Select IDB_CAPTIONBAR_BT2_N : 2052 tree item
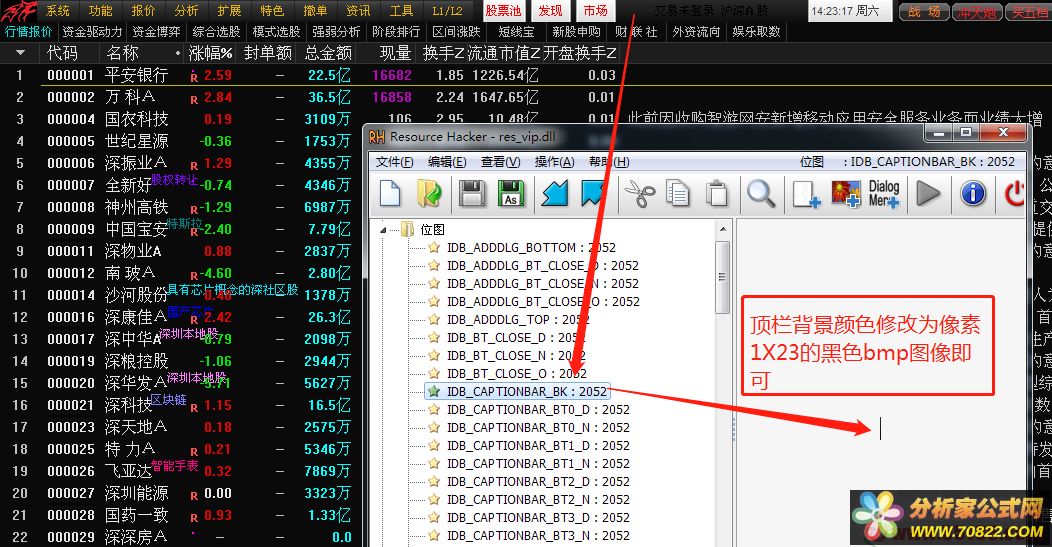The width and height of the screenshot is (1052, 547). coord(538,499)
